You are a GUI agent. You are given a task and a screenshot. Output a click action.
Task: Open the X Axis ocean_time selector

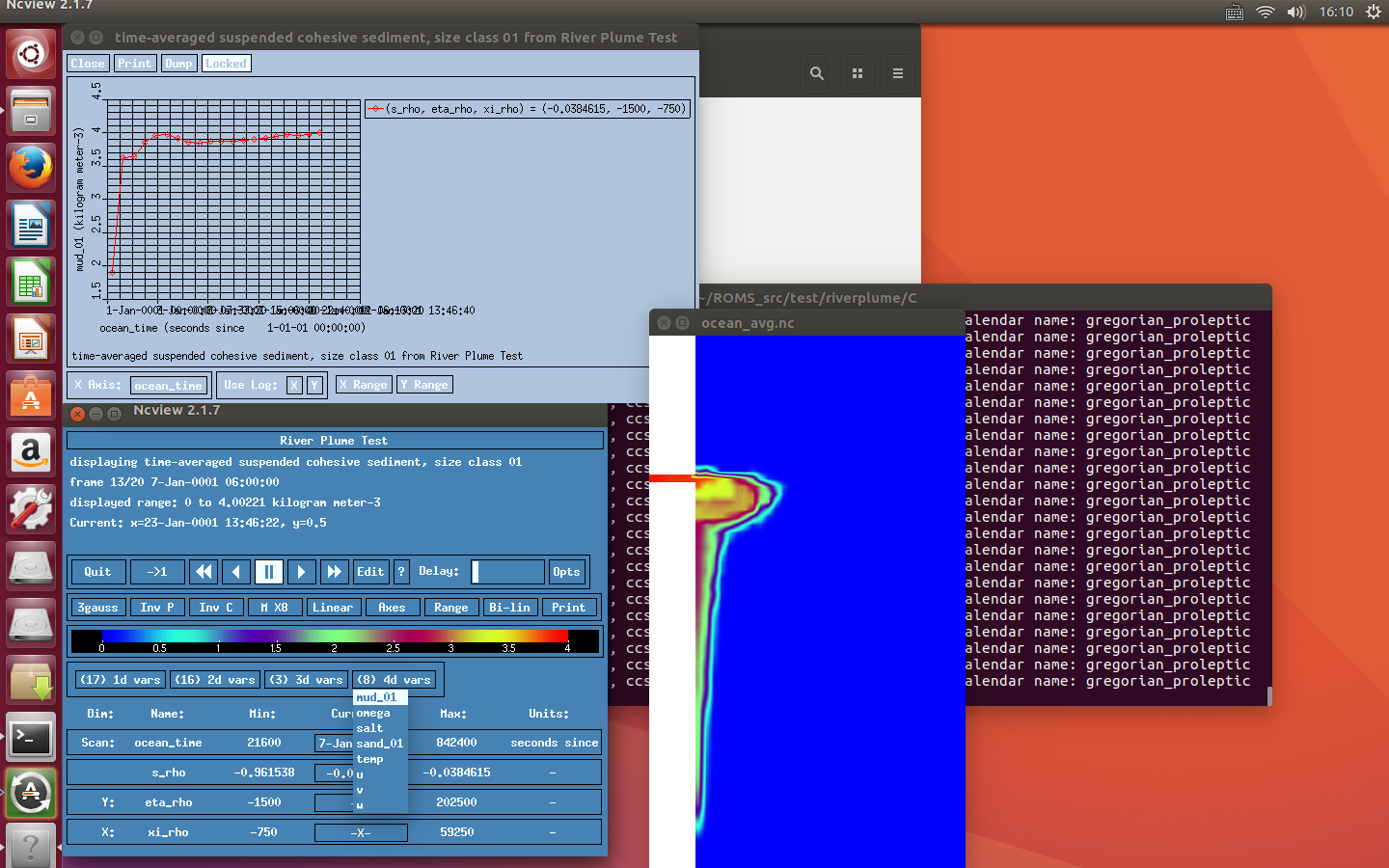coord(169,386)
